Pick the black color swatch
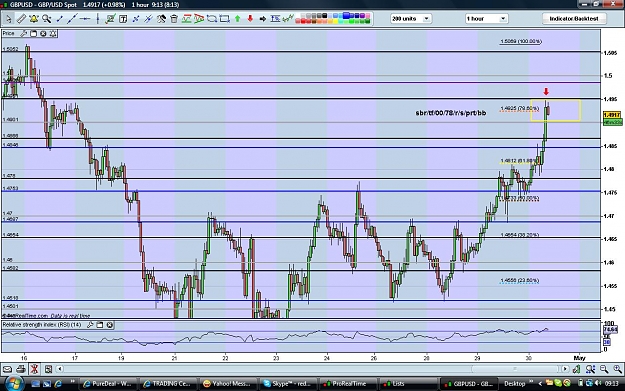The image size is (625, 391). click(325, 16)
